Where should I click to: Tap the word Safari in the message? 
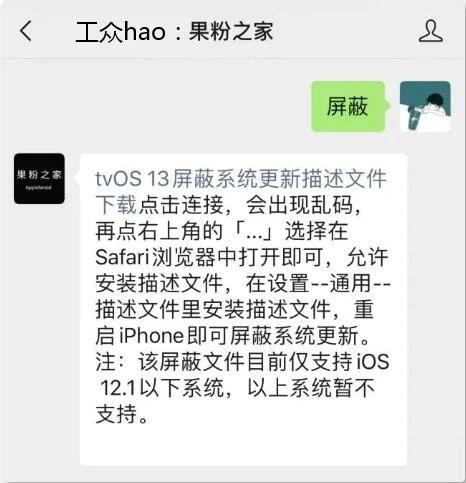(122, 257)
